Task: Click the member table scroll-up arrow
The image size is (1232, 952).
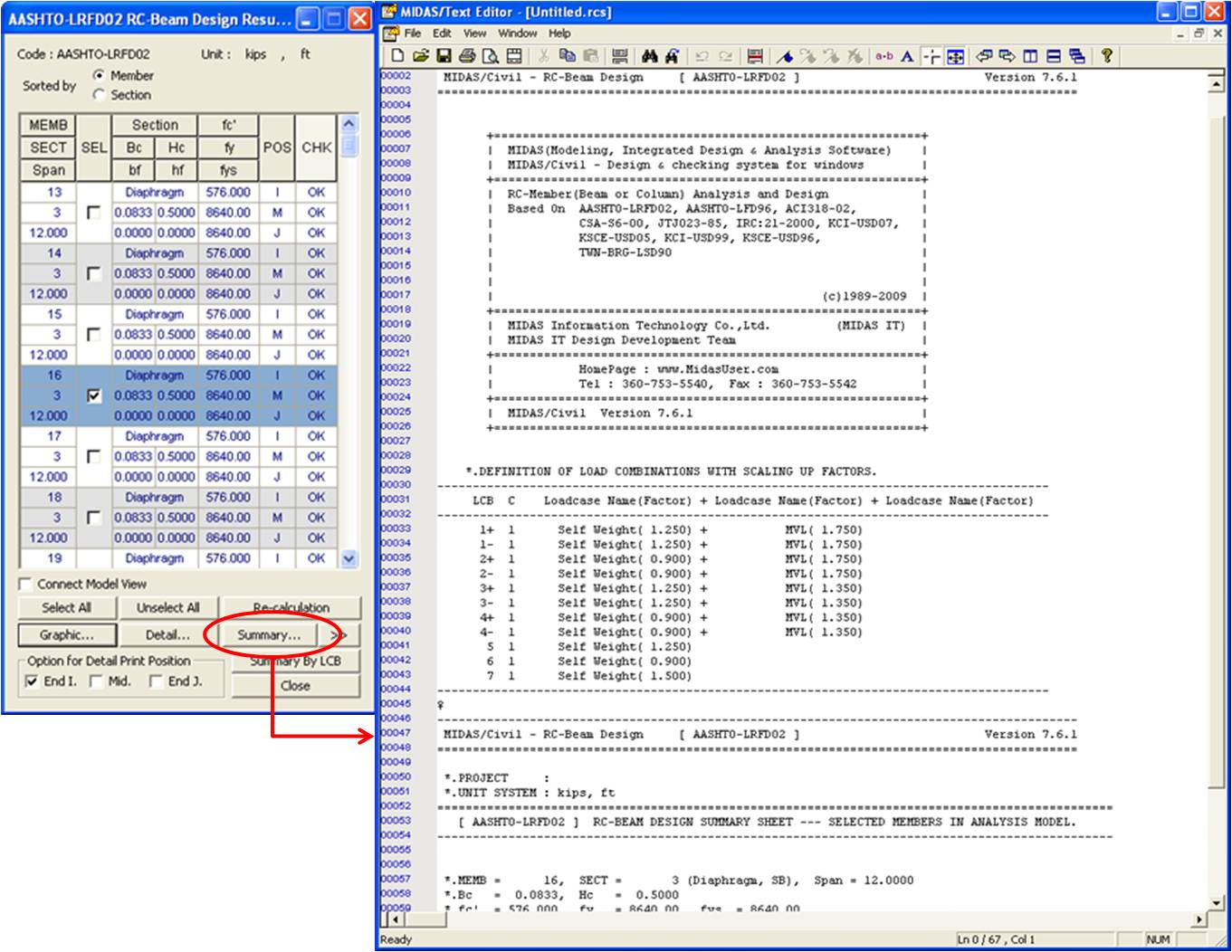Action: coord(349,124)
